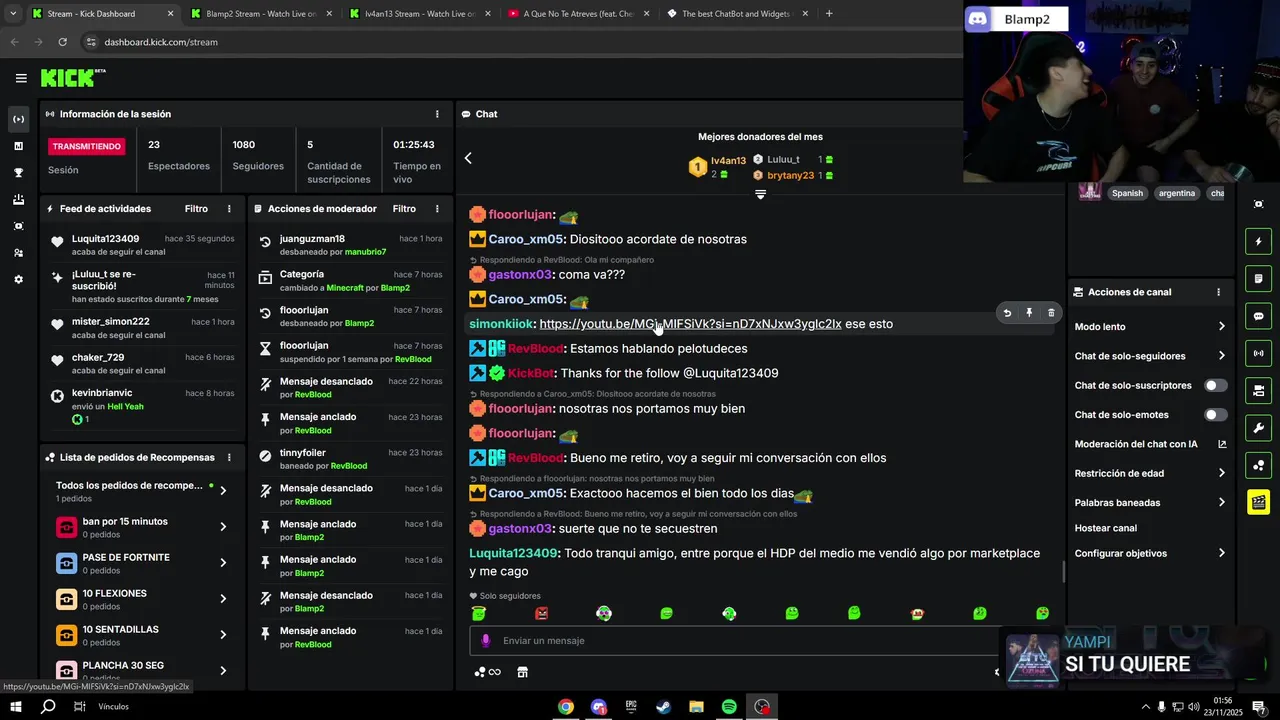Click the address bar URL
Screen dimensions: 1280x720
[x=160, y=42]
